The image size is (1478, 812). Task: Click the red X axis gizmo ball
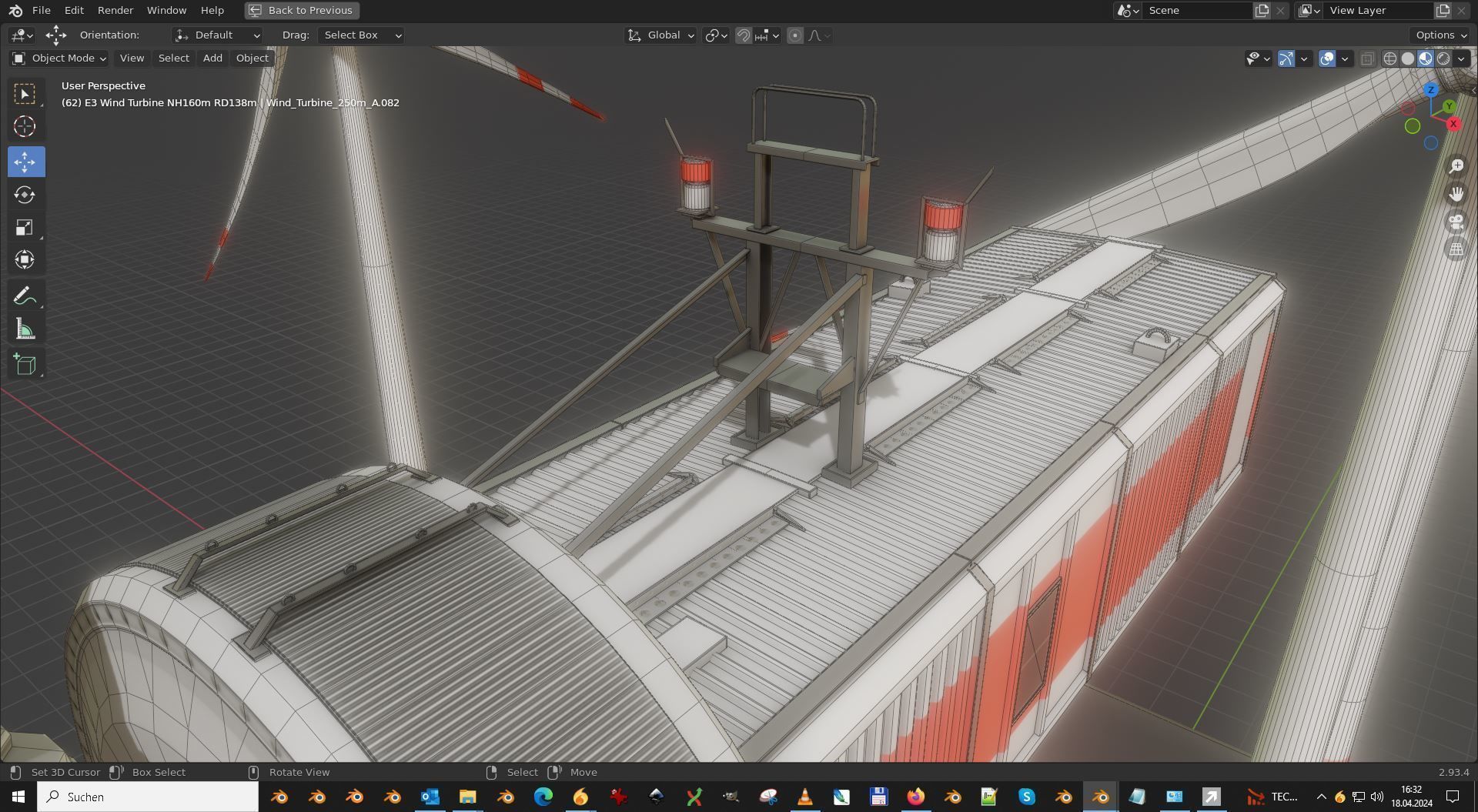tap(1453, 124)
